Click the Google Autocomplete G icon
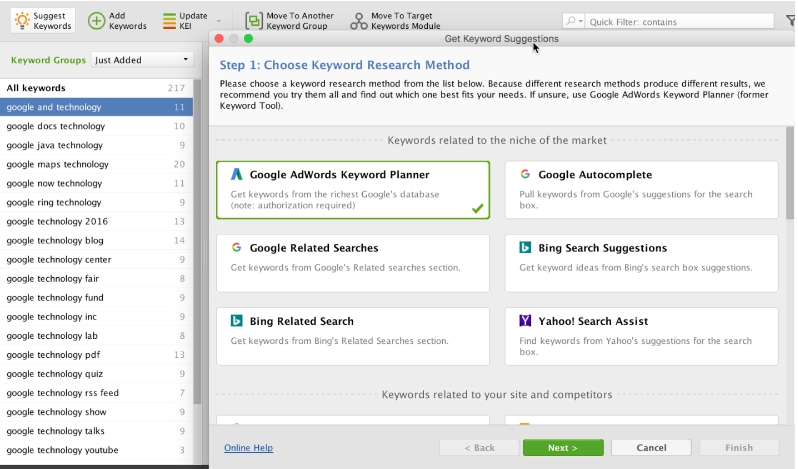 pos(525,174)
